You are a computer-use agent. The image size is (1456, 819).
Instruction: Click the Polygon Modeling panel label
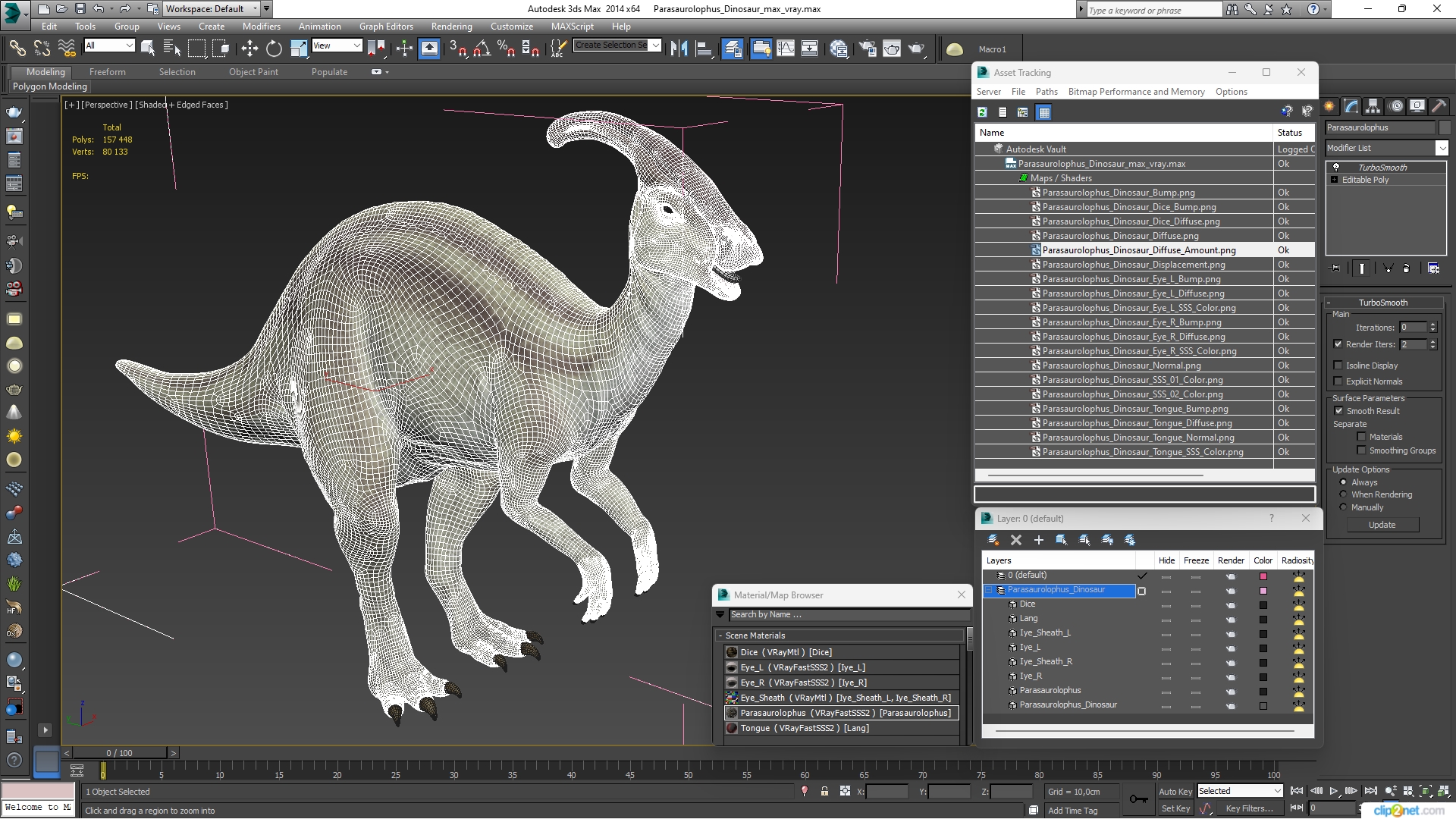[x=50, y=86]
